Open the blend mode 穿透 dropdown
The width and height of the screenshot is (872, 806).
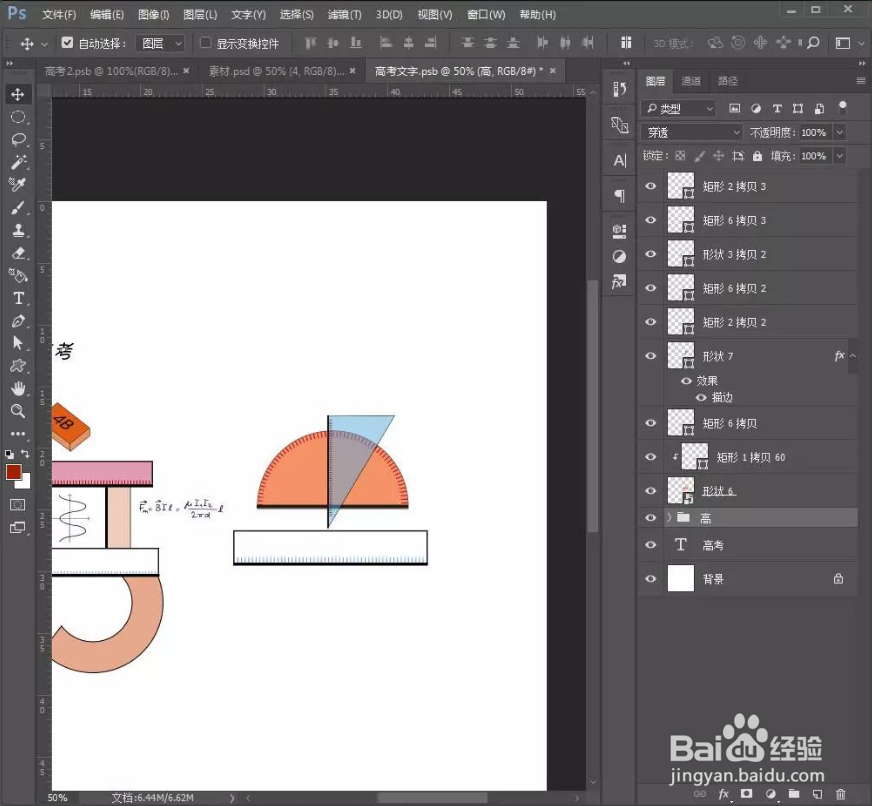pos(692,132)
